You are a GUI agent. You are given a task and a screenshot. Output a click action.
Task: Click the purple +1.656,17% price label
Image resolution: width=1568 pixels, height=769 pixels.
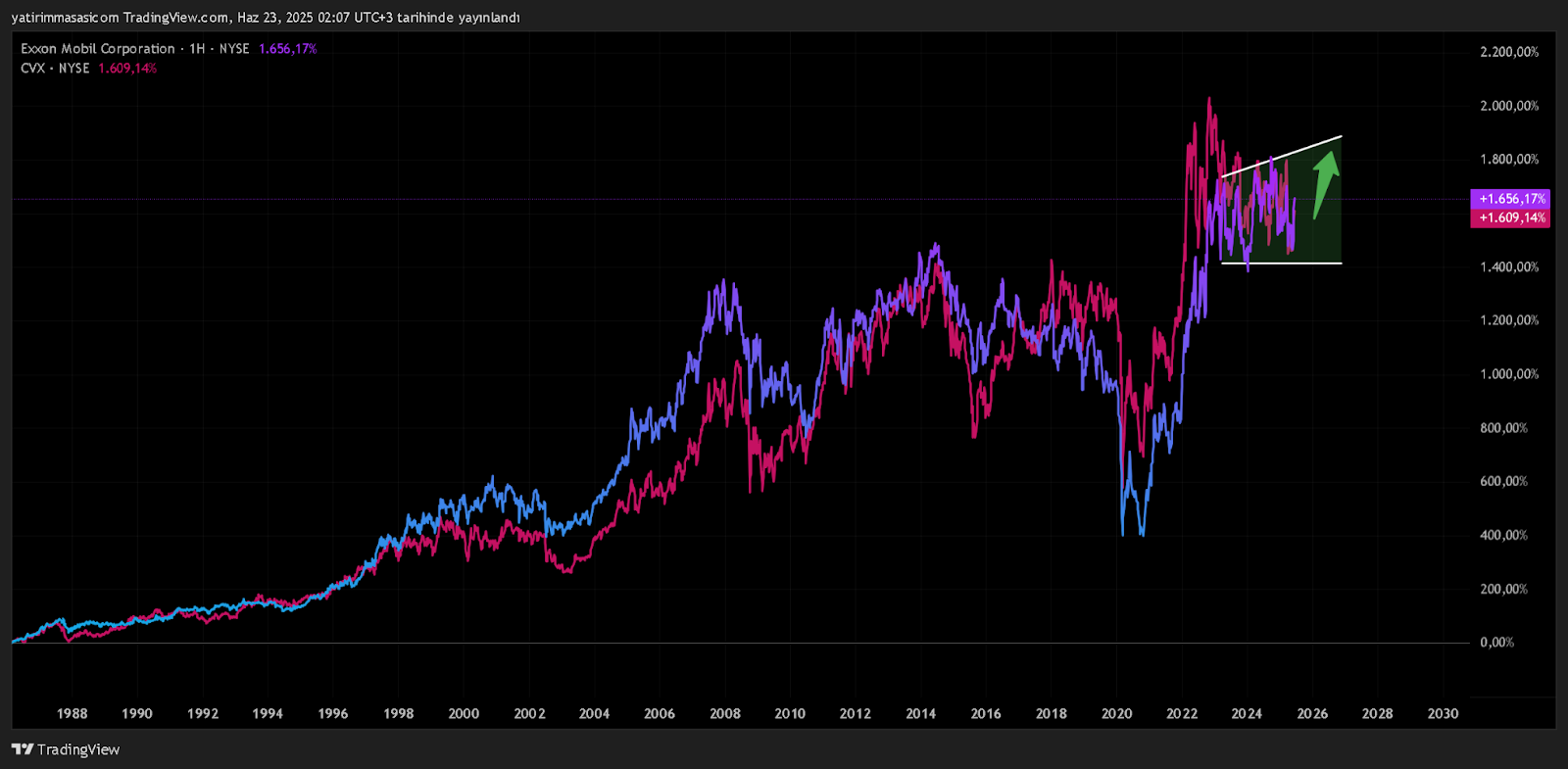click(1510, 198)
